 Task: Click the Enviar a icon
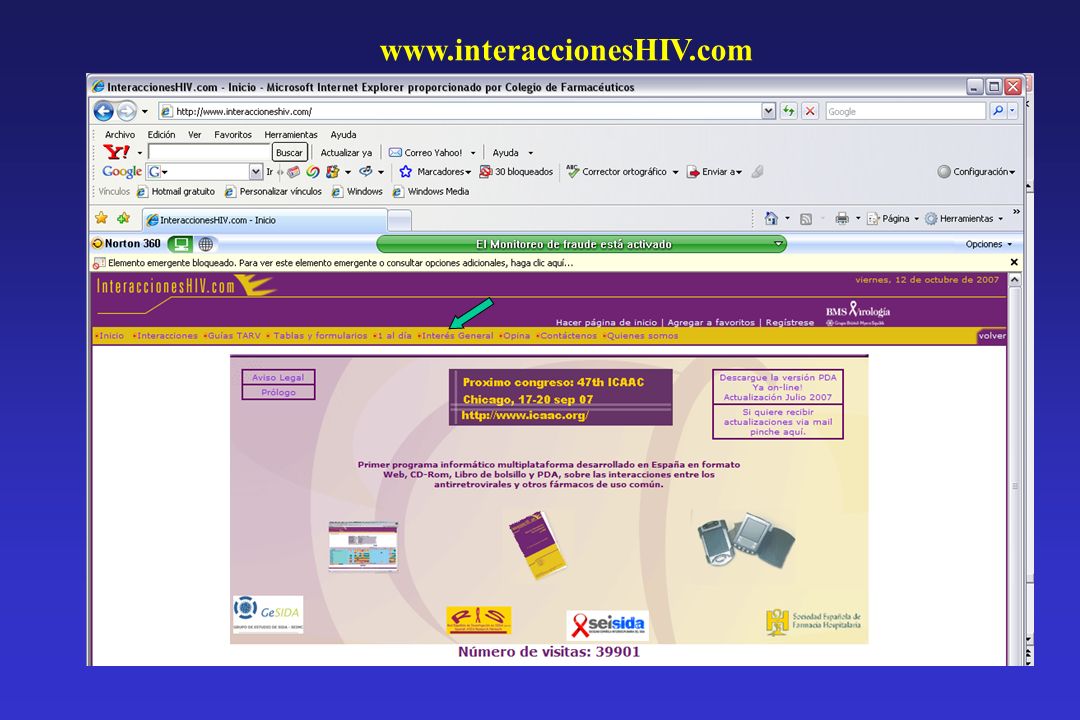[693, 172]
